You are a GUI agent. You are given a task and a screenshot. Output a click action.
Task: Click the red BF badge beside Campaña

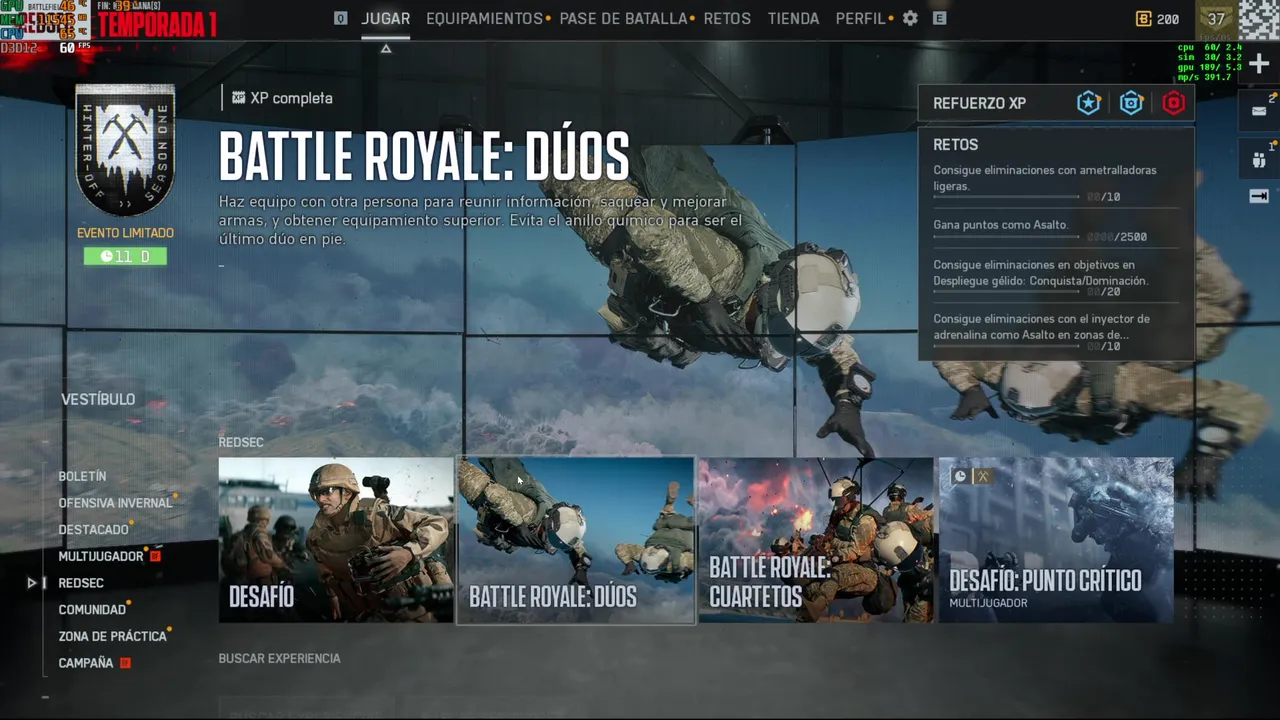125,663
